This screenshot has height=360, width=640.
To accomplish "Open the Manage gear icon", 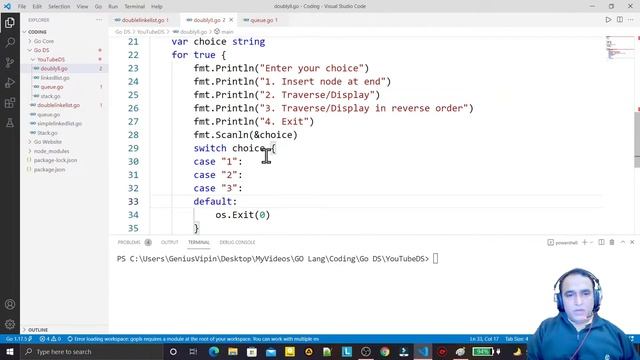I will pos(10,324).
